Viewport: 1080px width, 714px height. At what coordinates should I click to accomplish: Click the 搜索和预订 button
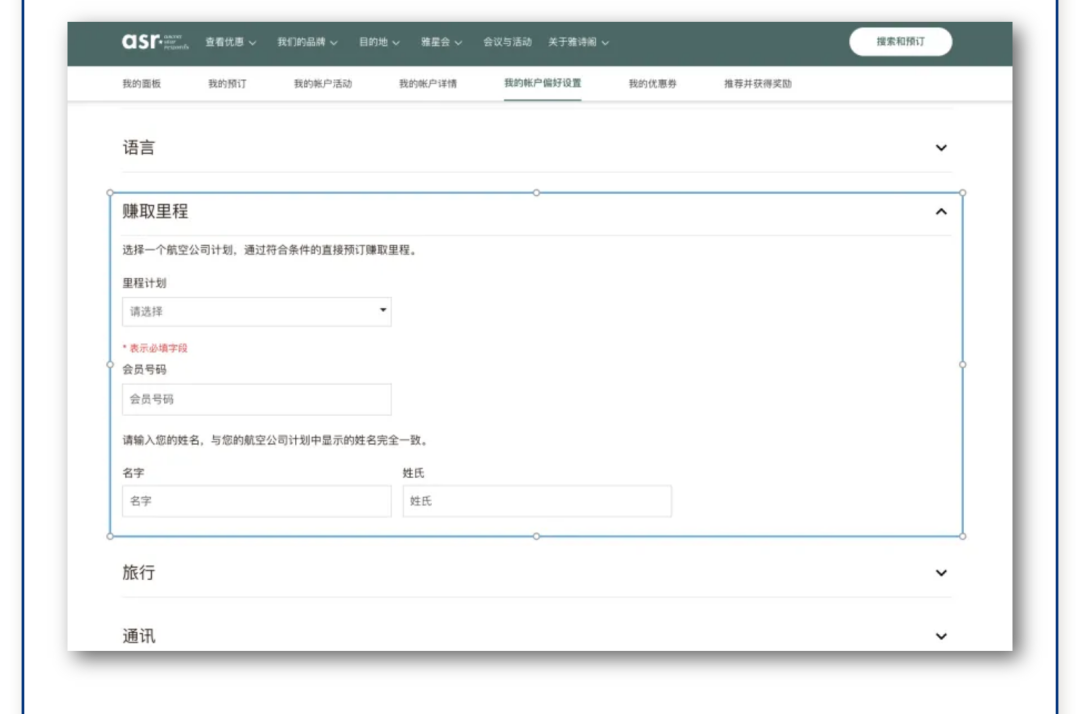point(900,41)
